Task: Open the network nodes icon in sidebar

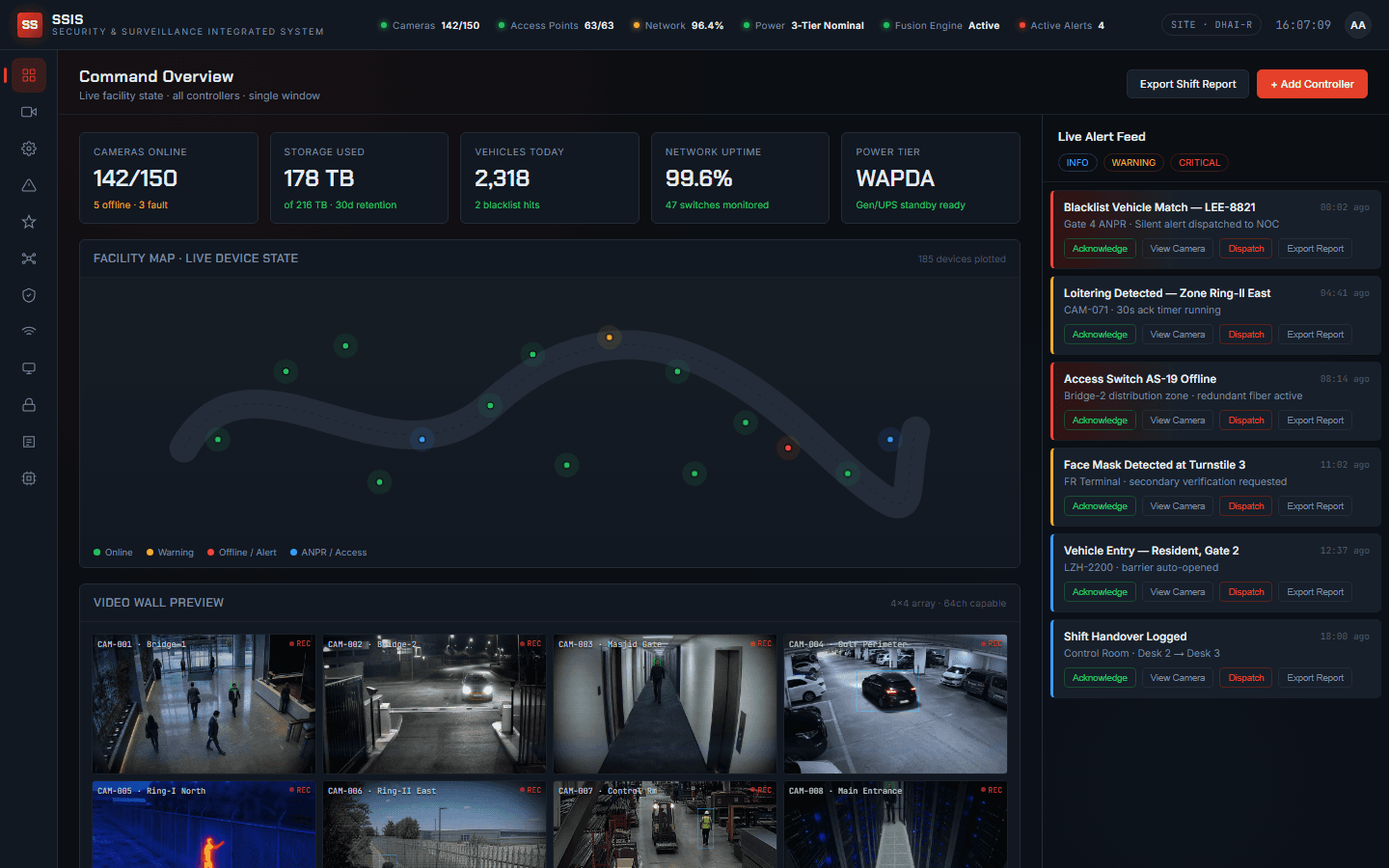Action: pyautogui.click(x=29, y=258)
